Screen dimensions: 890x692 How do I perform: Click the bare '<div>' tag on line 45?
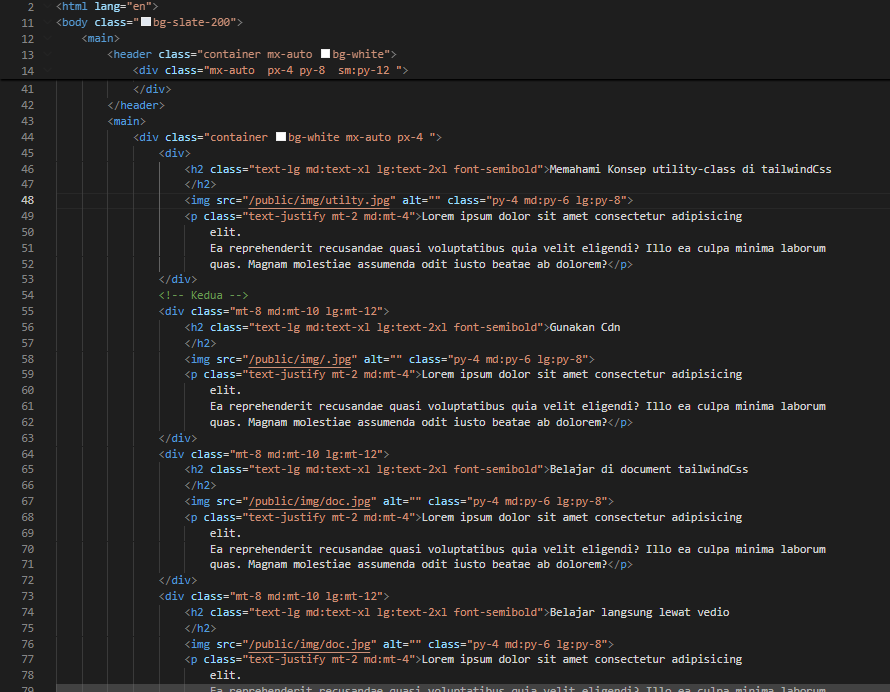click(175, 153)
